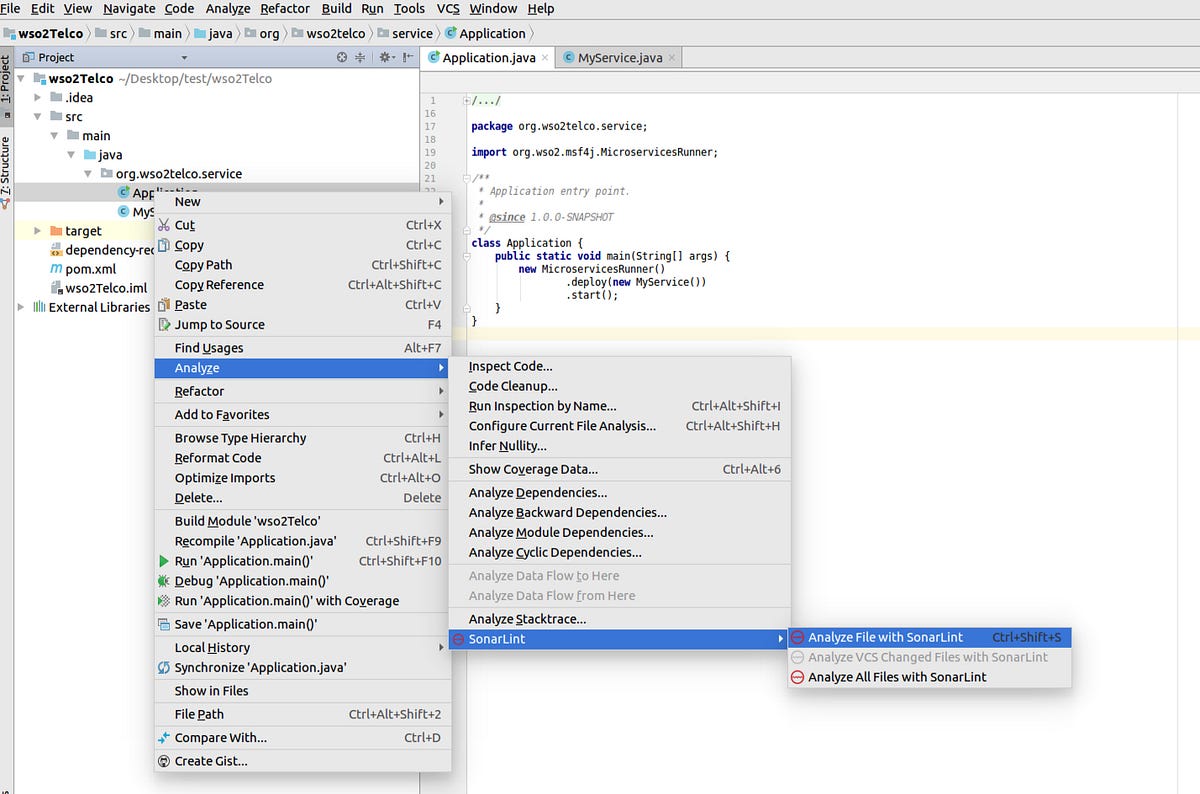The width and height of the screenshot is (1200, 794).
Task: Collapse all nodes using Project toolbar icon
Action: (x=361, y=57)
